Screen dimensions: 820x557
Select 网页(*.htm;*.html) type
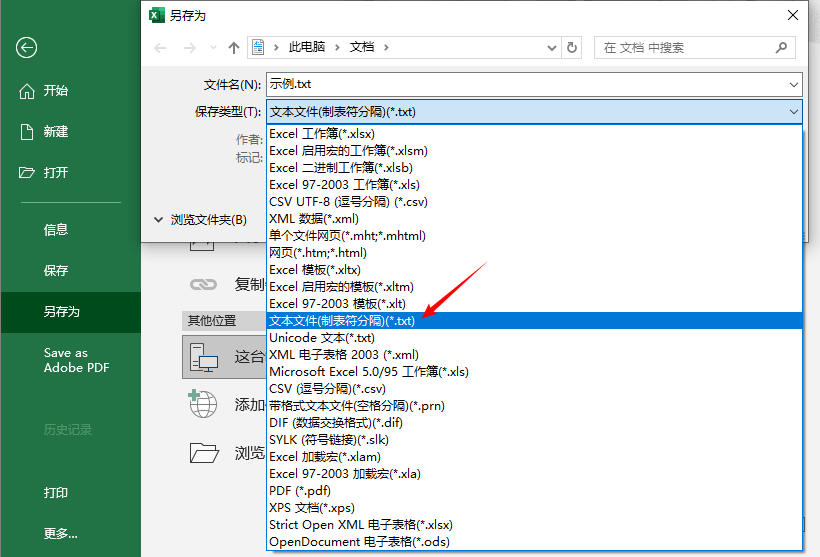pyautogui.click(x=534, y=253)
